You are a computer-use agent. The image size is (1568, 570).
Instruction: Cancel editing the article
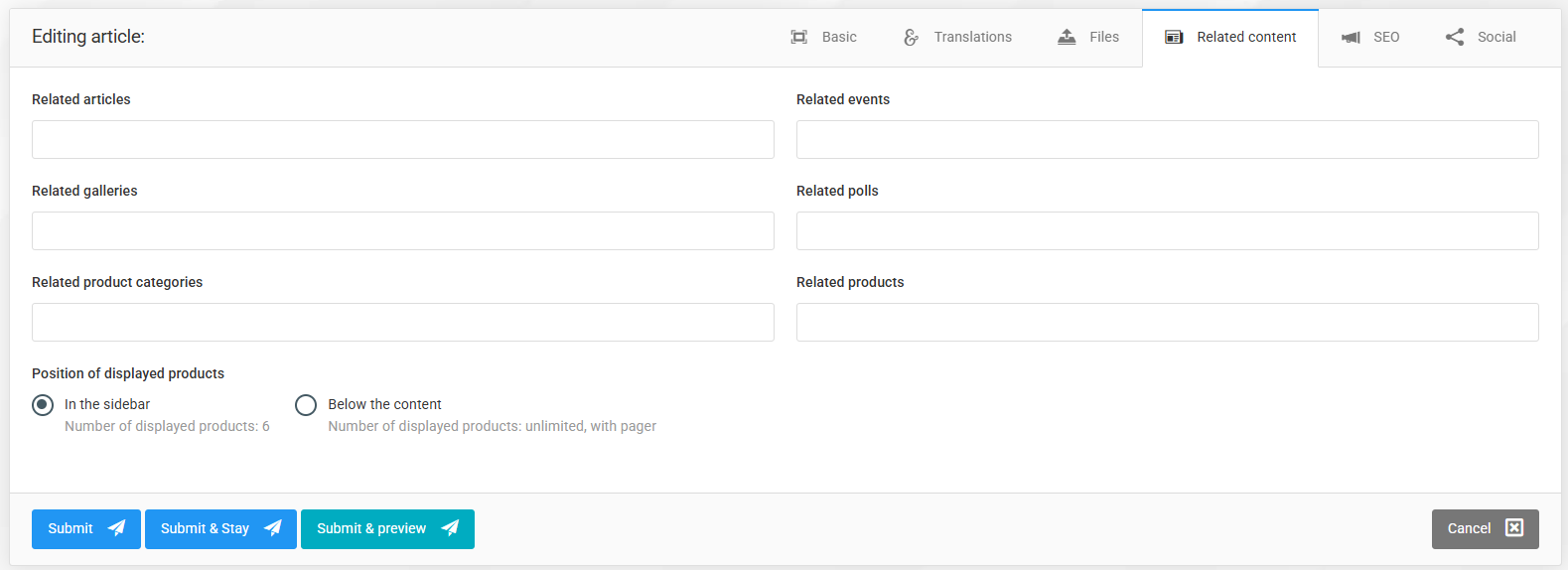click(x=1486, y=529)
